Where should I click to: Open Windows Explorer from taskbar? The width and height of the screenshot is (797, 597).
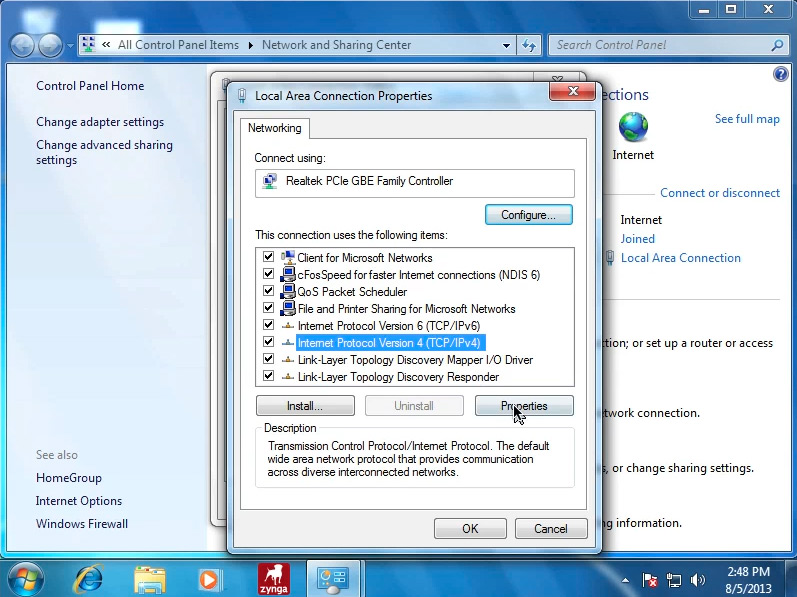point(149,579)
